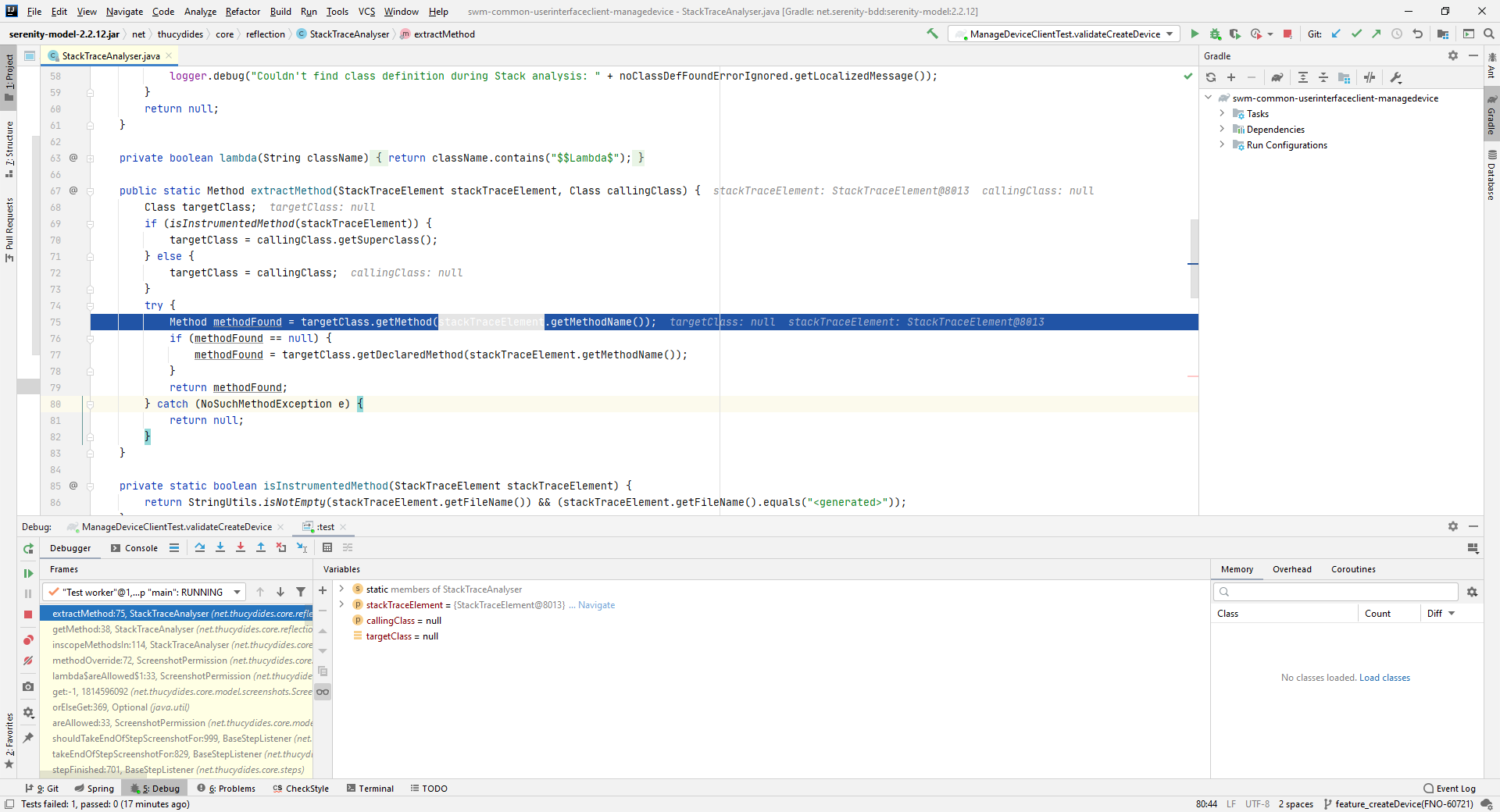The image size is (1500, 812).
Task: Click the Evaluate Expression calculator icon
Action: click(x=327, y=547)
